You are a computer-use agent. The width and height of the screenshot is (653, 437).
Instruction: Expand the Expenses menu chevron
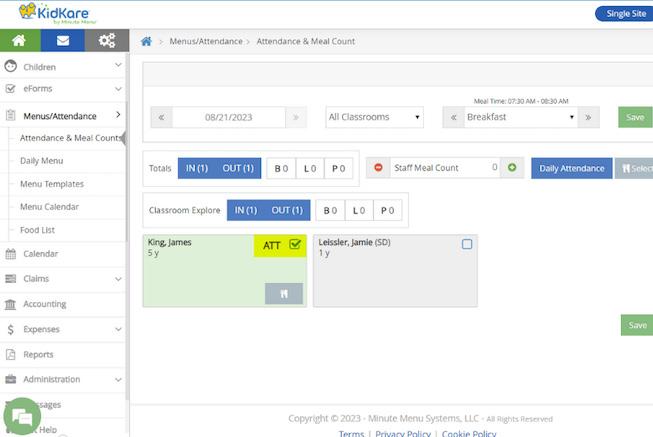click(118, 329)
